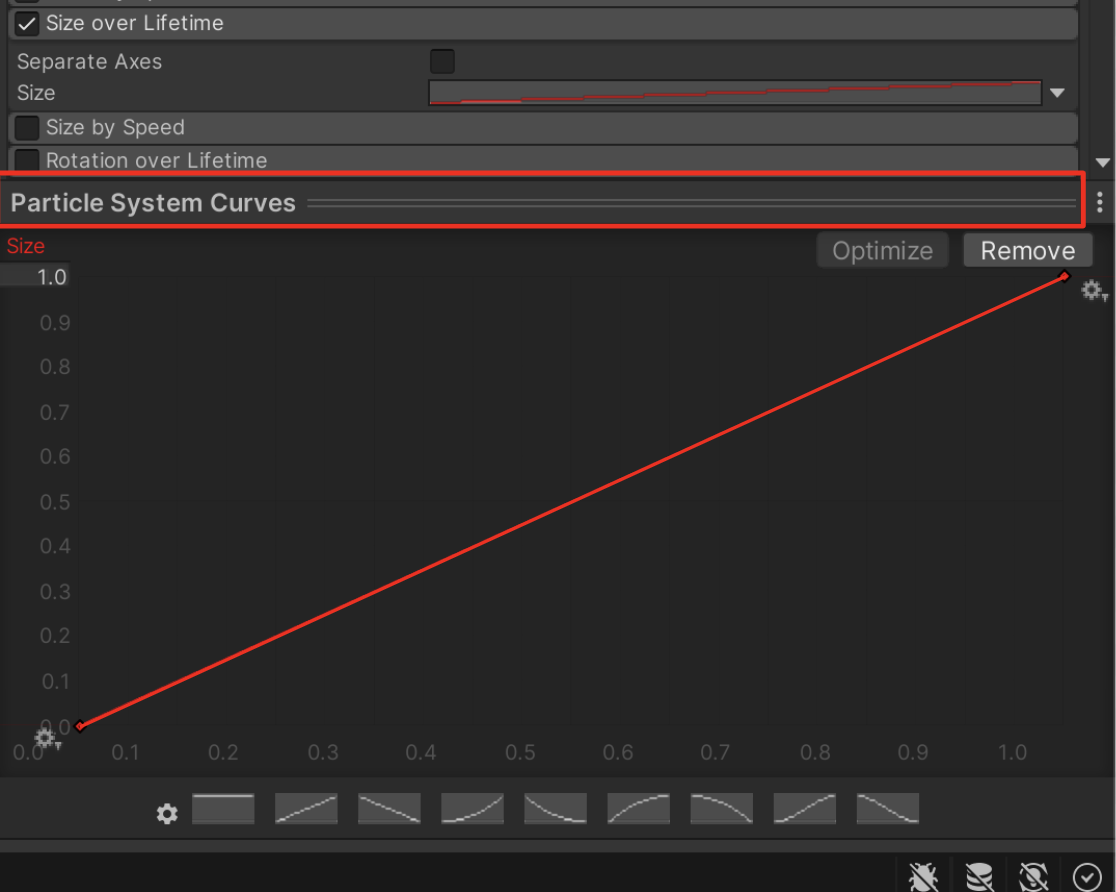Viewport: 1116px width, 892px height.
Task: Enable the Separate Axes checkbox
Action: click(441, 62)
